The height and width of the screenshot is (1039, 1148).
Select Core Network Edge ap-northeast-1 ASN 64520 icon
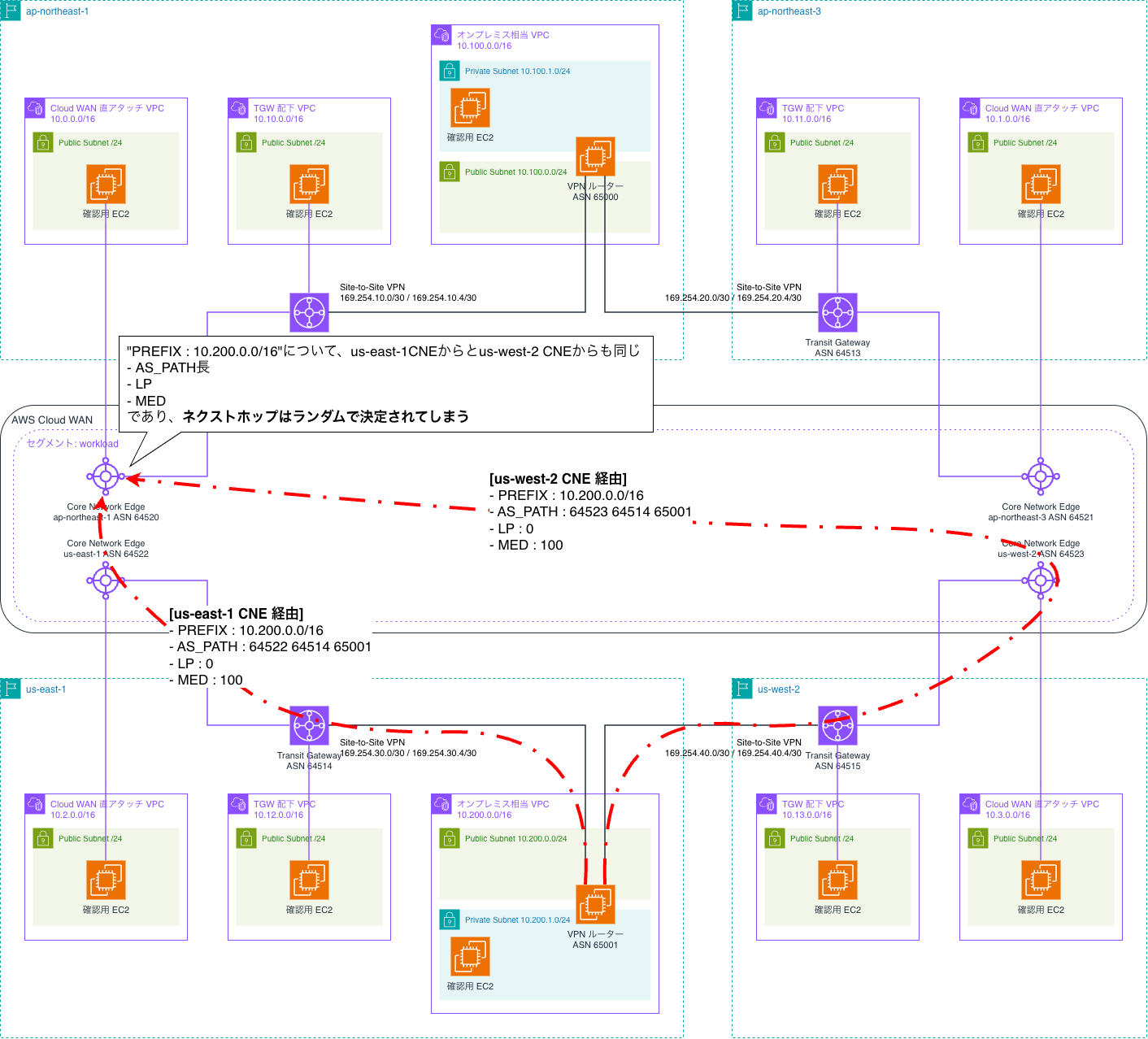pyautogui.click(x=106, y=476)
